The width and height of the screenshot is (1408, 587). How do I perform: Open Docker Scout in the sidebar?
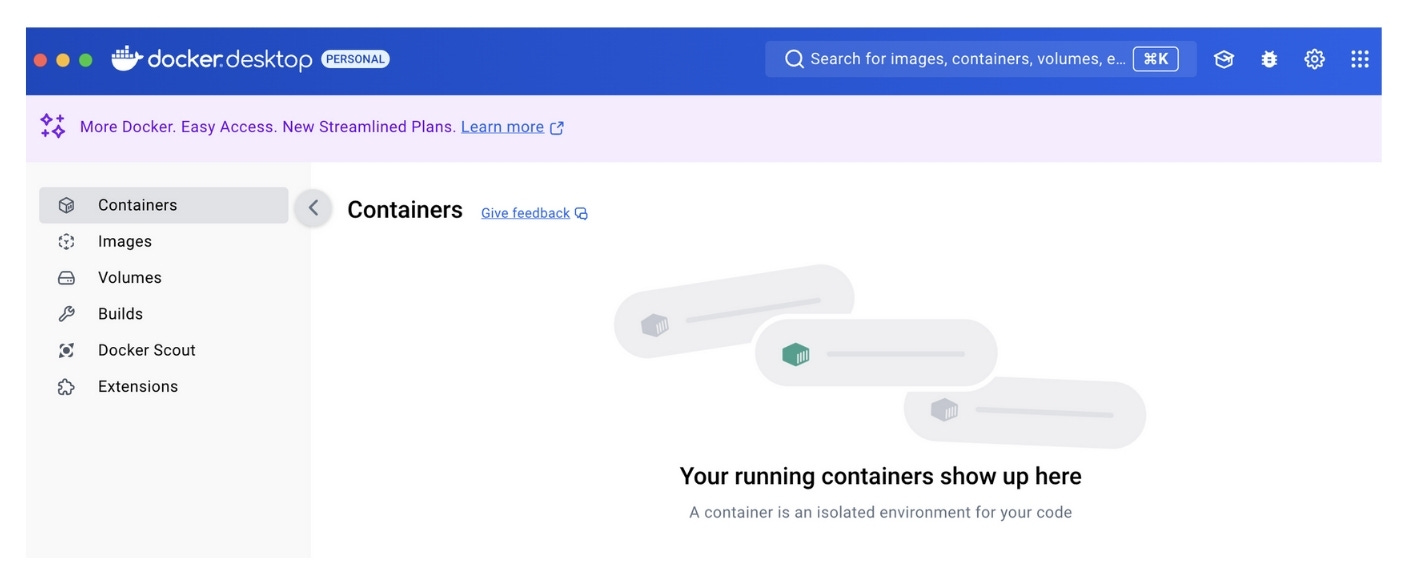pyautogui.click(x=164, y=350)
